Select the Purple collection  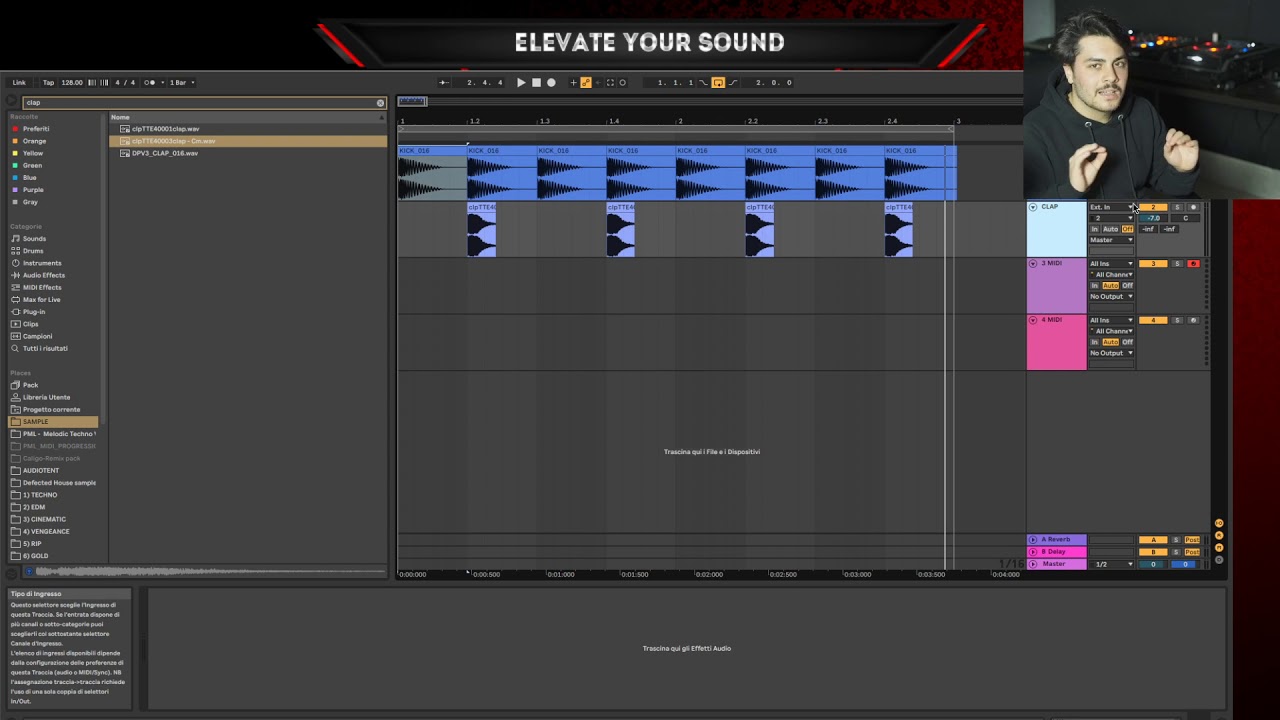point(33,190)
